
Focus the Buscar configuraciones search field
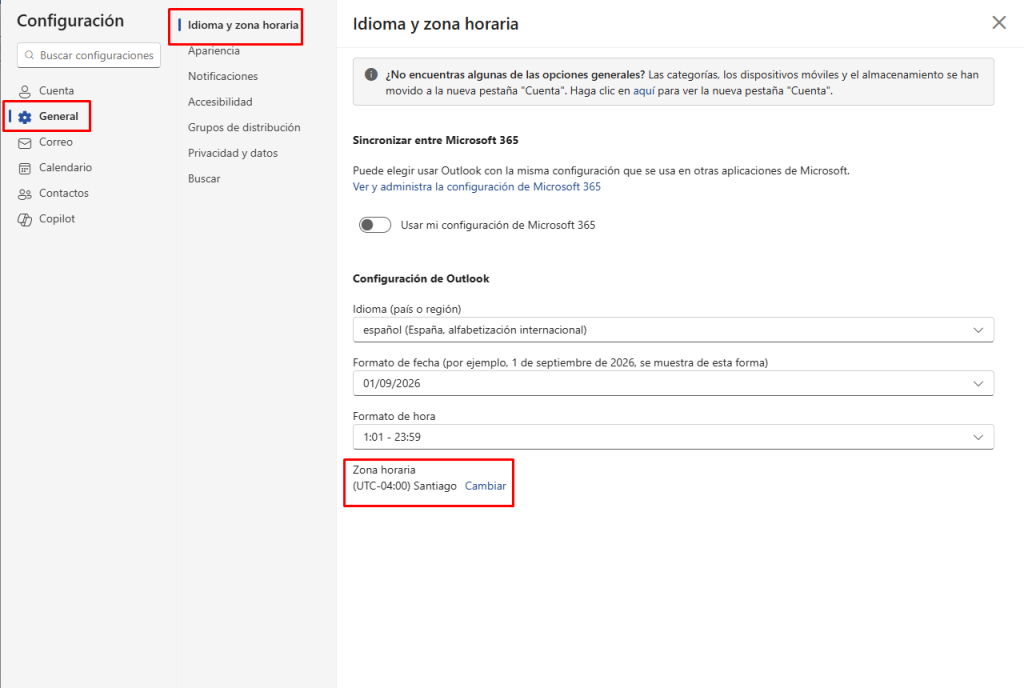pos(96,56)
